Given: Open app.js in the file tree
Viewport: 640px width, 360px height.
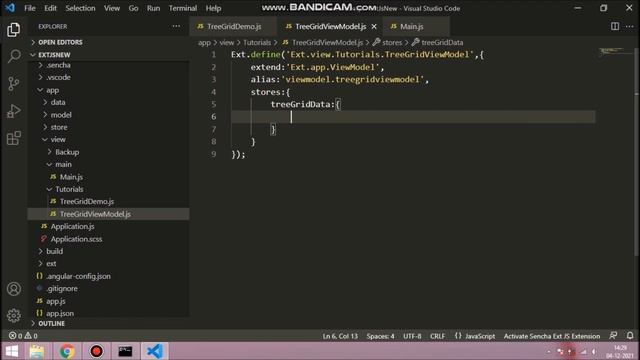Looking at the screenshot, I should (56, 301).
